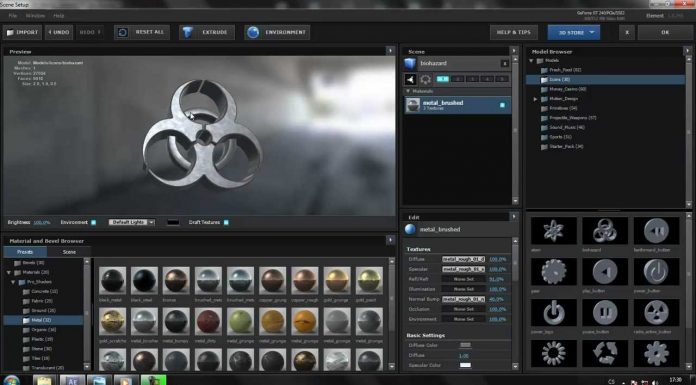Collapse the Pro_Shaders folder tree
This screenshot has height=385, width=696.
click(13, 282)
